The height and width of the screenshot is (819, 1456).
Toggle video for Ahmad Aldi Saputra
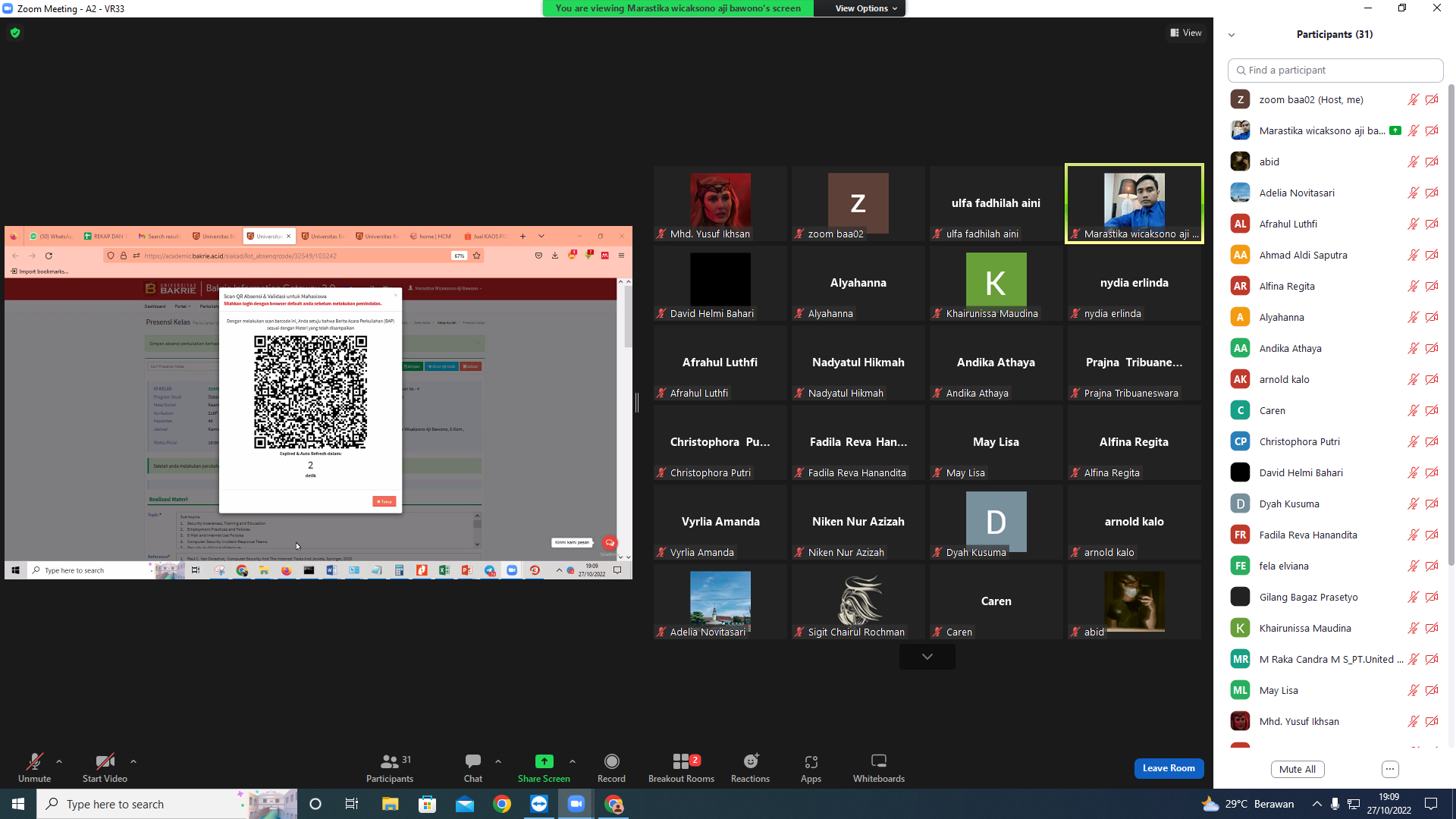coord(1432,255)
